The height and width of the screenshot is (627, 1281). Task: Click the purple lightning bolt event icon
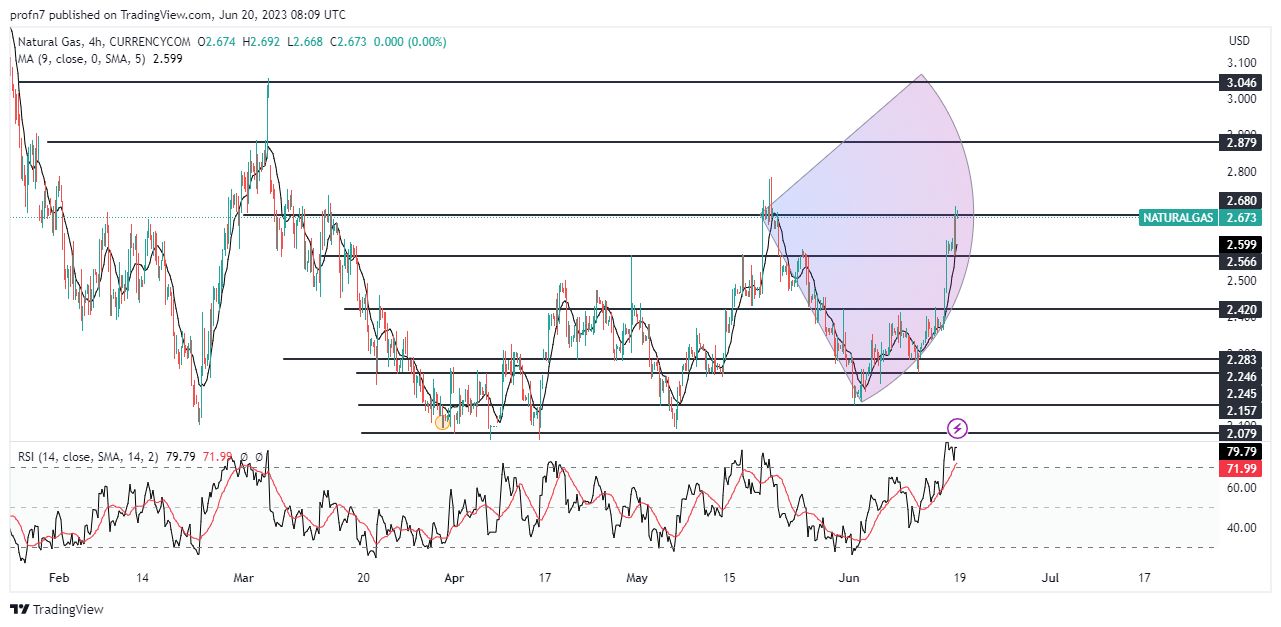957,428
